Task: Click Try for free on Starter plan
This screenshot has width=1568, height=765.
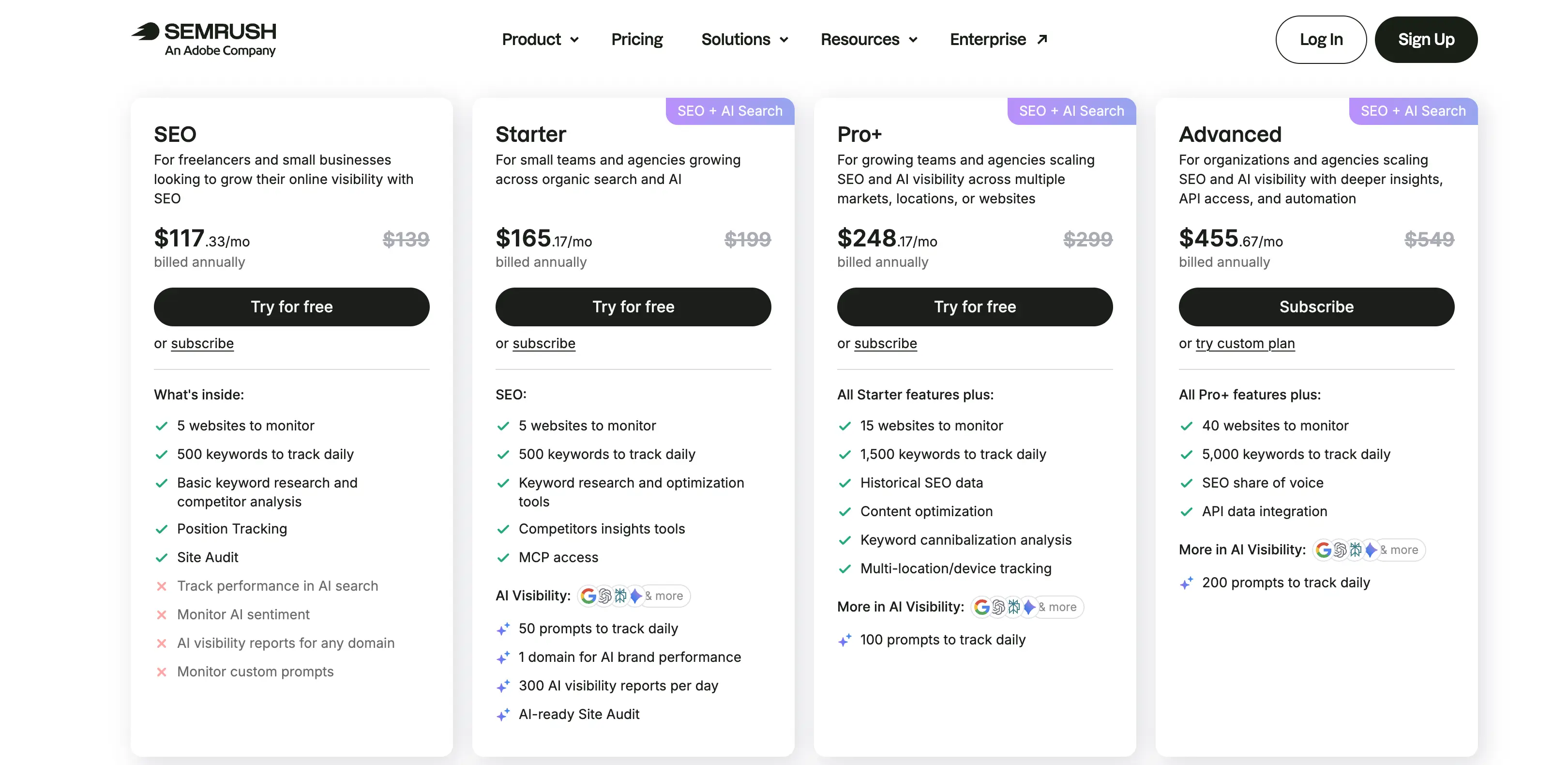Action: pyautogui.click(x=633, y=307)
